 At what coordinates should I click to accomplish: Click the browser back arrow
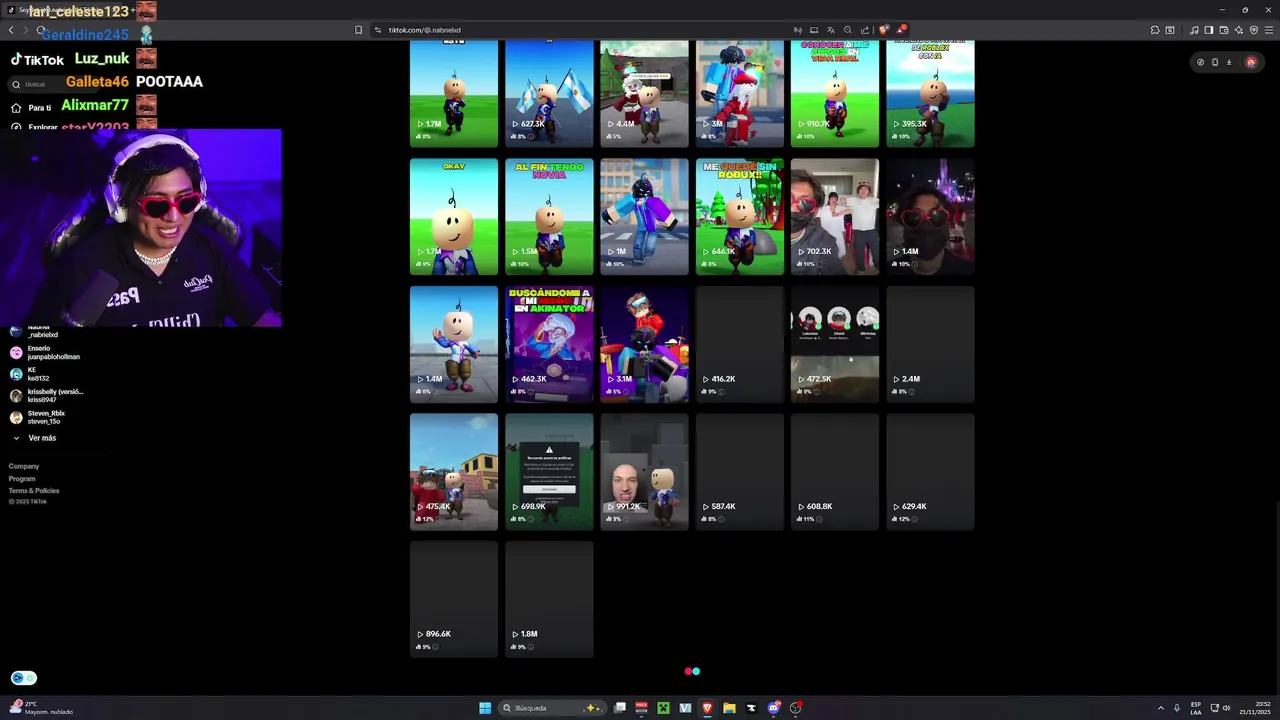point(11,30)
